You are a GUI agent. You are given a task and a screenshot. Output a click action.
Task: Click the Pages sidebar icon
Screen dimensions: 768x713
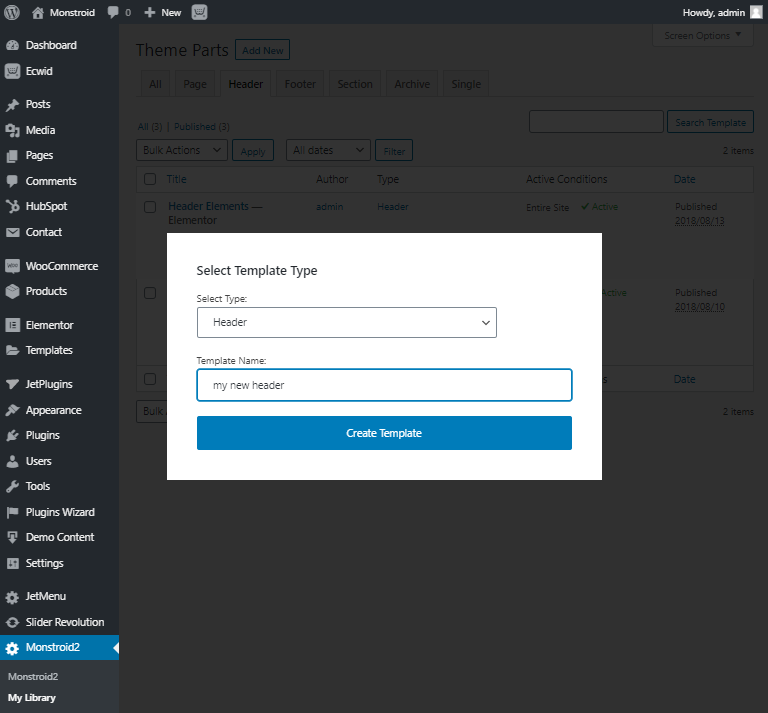(13, 156)
